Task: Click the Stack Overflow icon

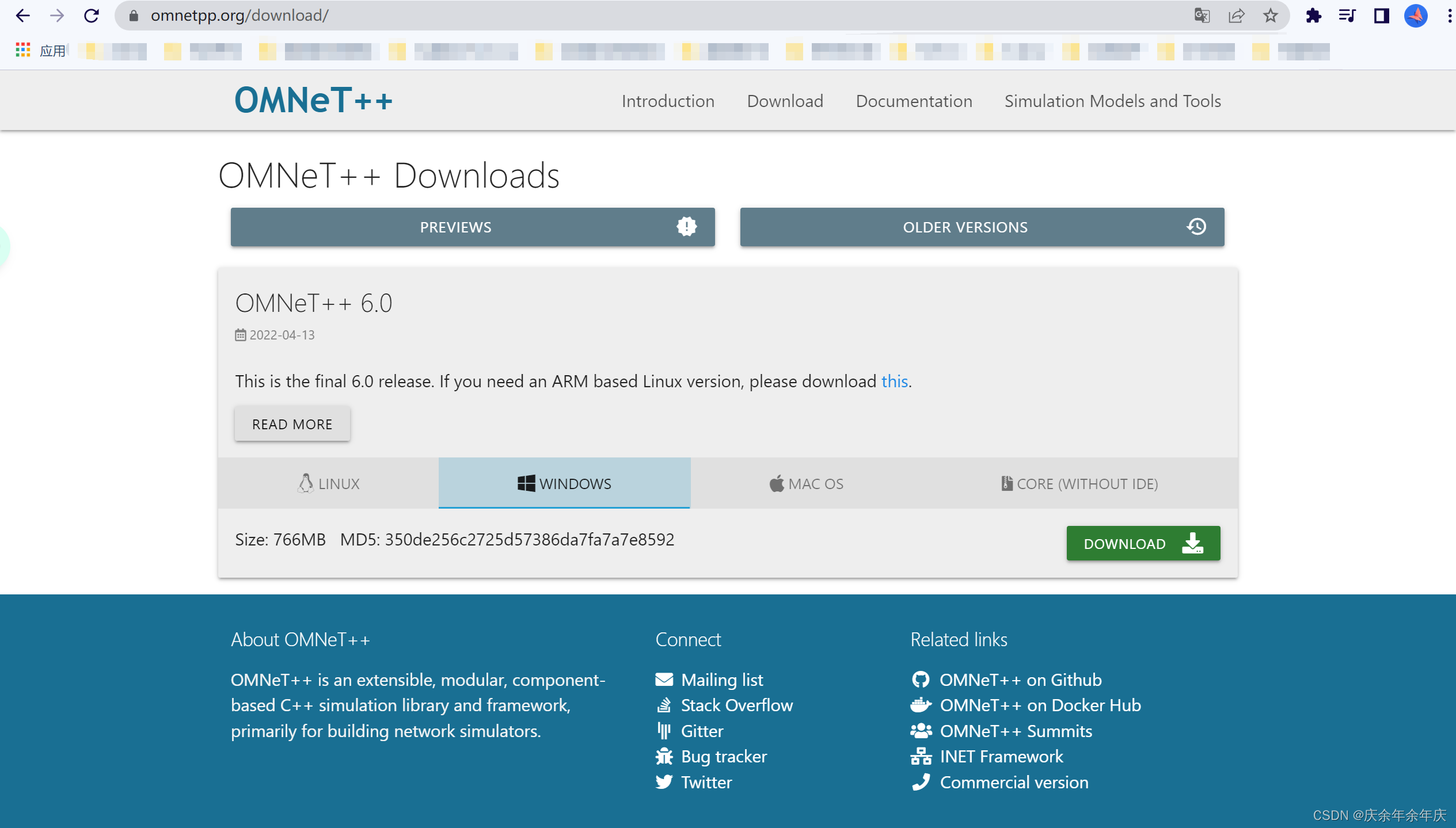Action: [664, 705]
